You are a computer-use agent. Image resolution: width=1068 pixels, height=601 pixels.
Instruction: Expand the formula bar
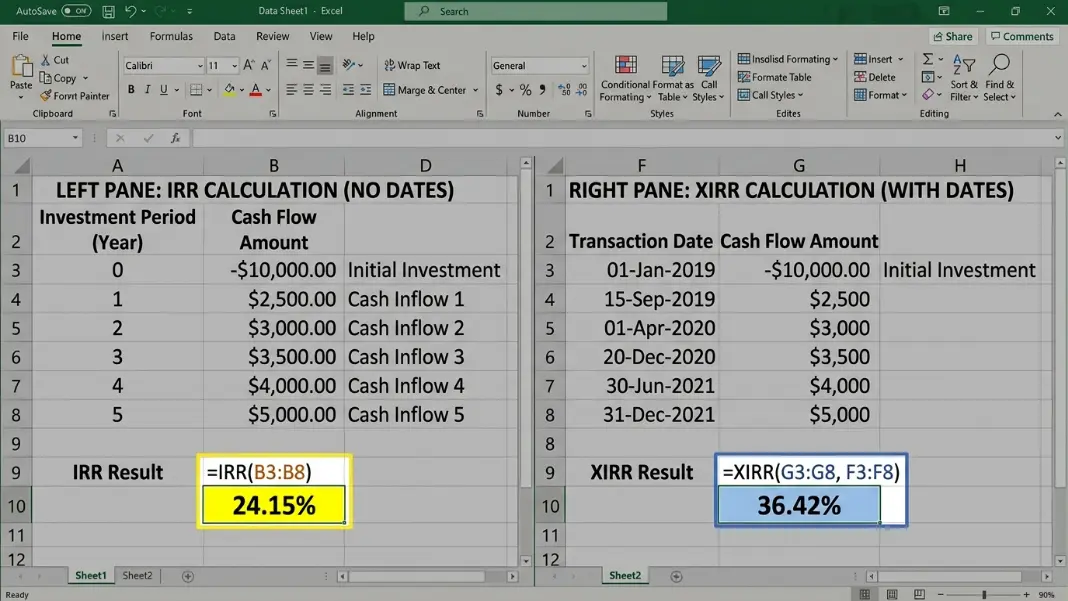click(1058, 138)
